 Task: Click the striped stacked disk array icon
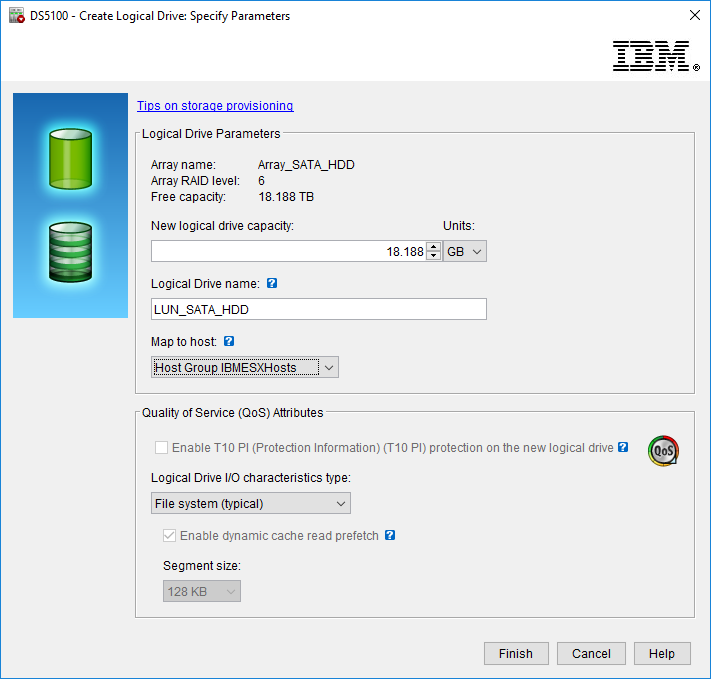pyautogui.click(x=70, y=251)
